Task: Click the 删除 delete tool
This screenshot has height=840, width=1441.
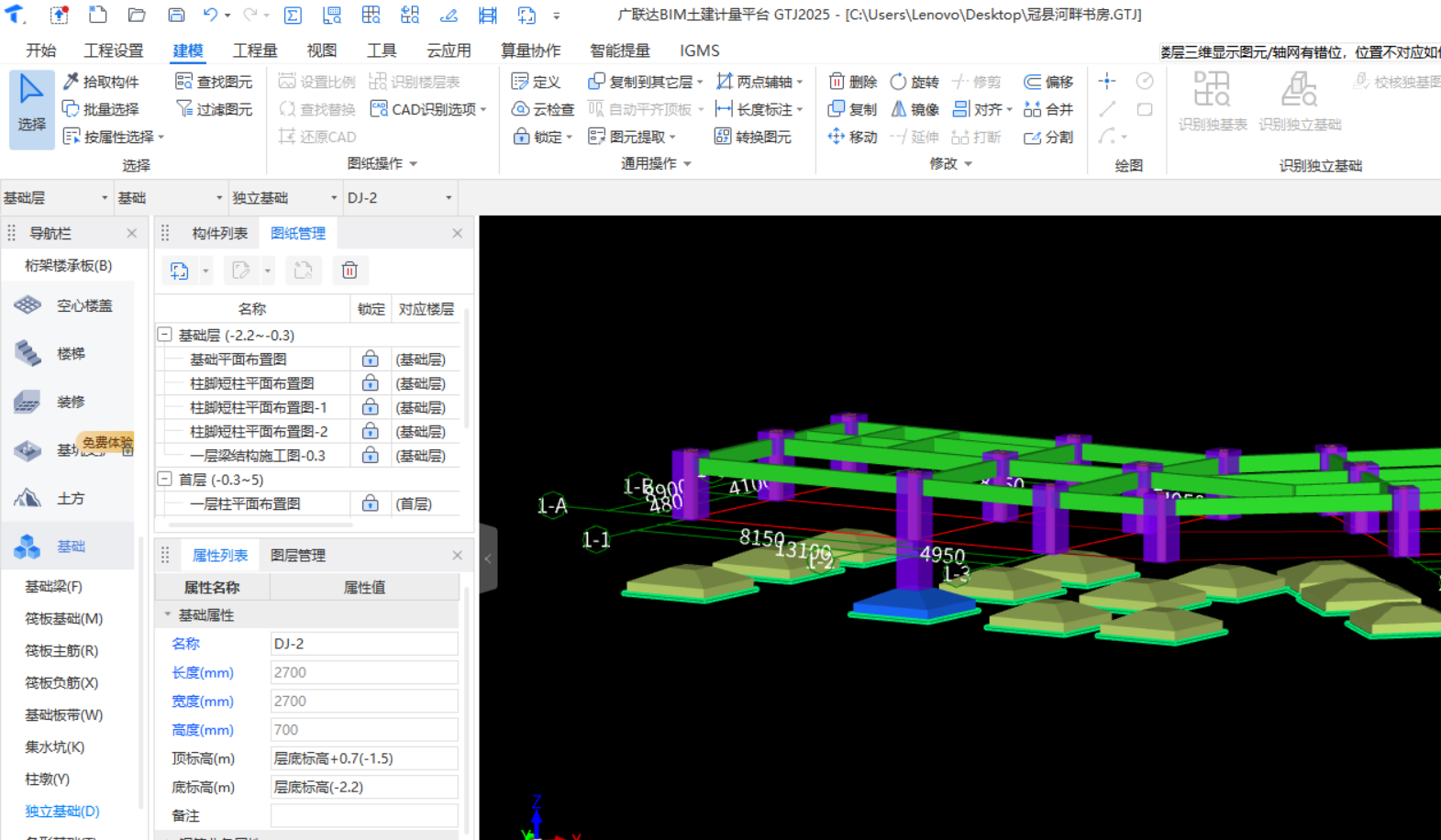Action: pos(853,82)
